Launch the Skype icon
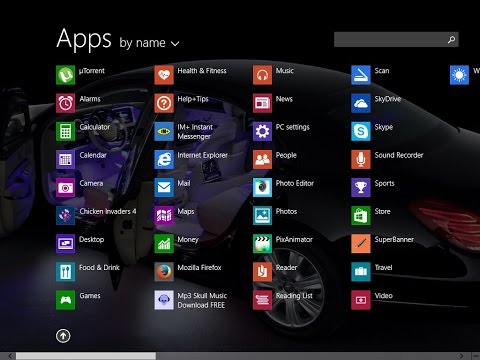This screenshot has width=480, height=360. pyautogui.click(x=361, y=131)
